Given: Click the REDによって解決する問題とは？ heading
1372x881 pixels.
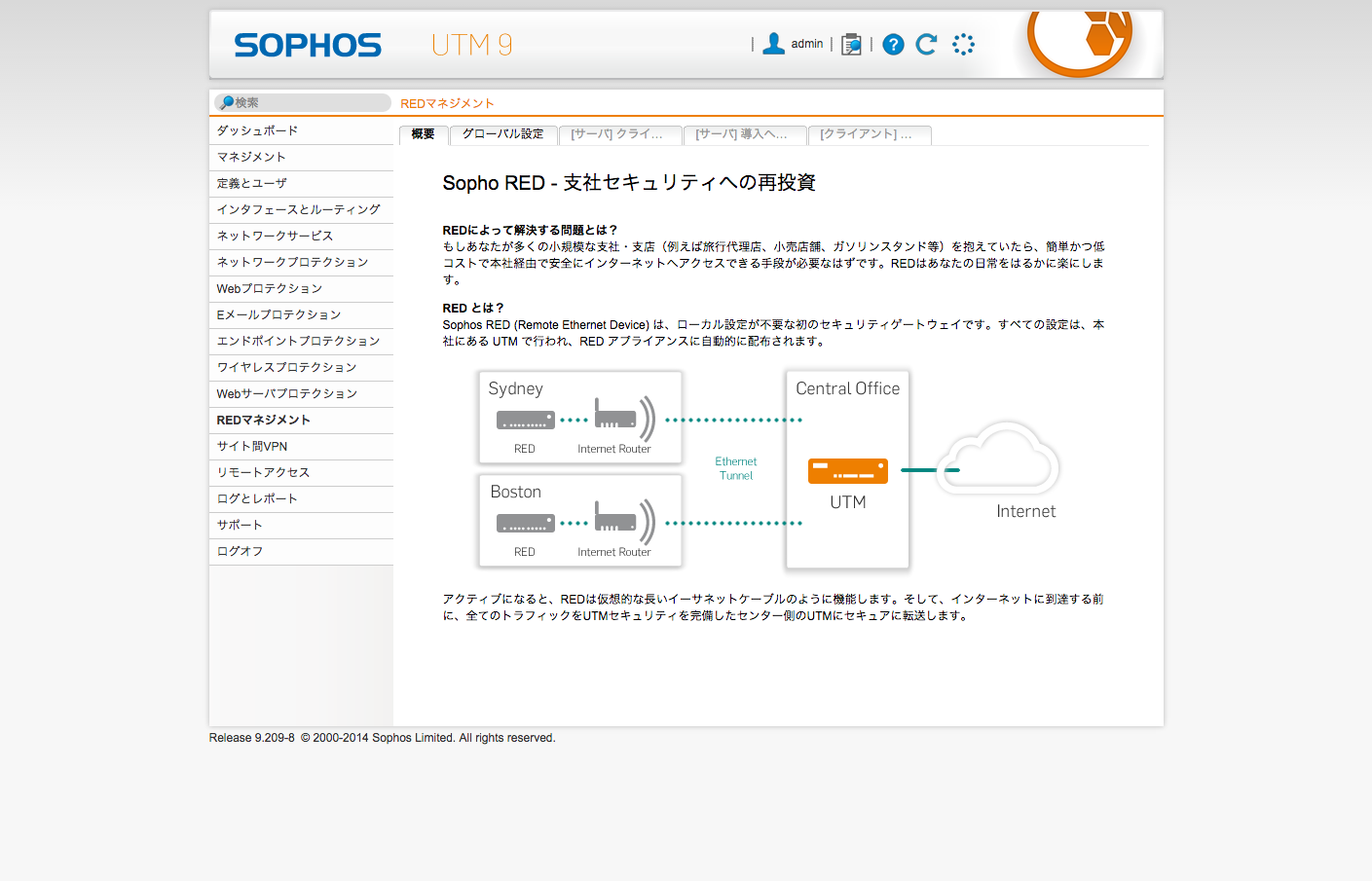Looking at the screenshot, I should click(x=531, y=230).
